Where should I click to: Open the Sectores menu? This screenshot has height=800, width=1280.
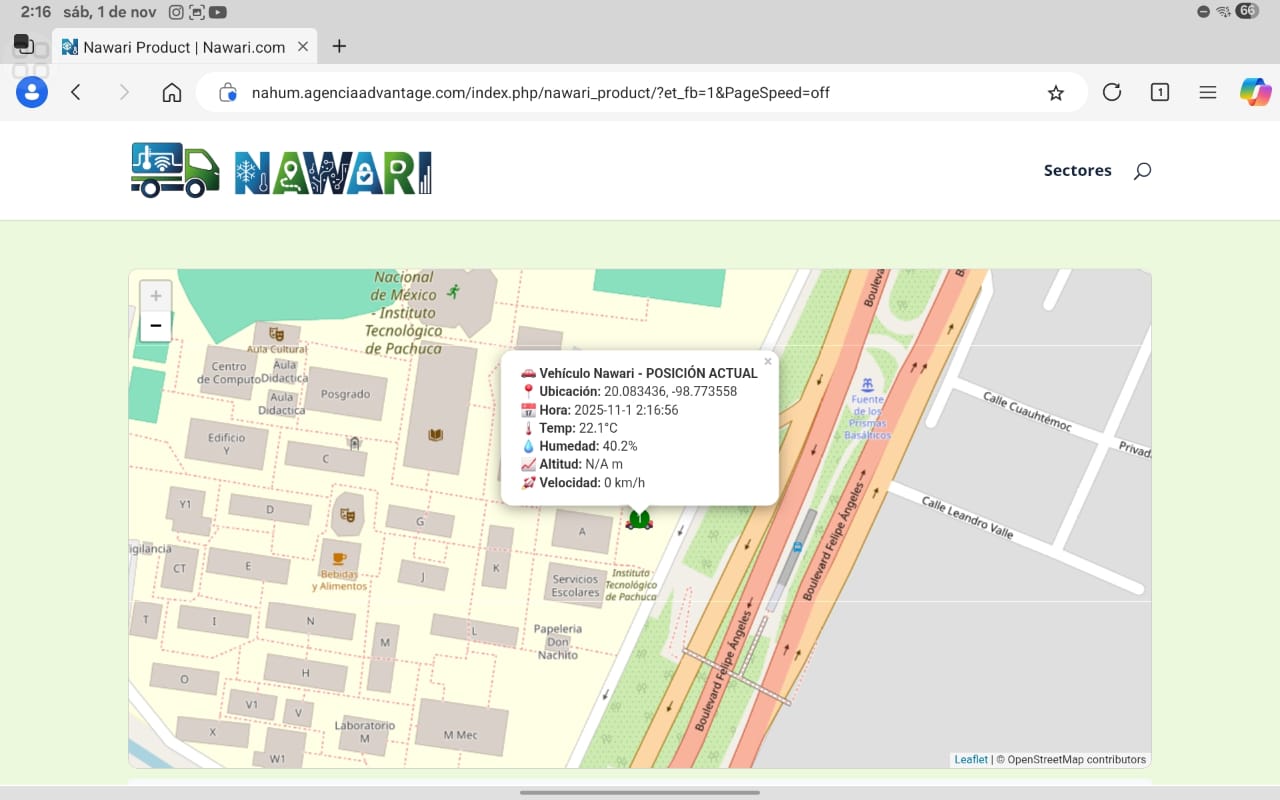coord(1077,170)
